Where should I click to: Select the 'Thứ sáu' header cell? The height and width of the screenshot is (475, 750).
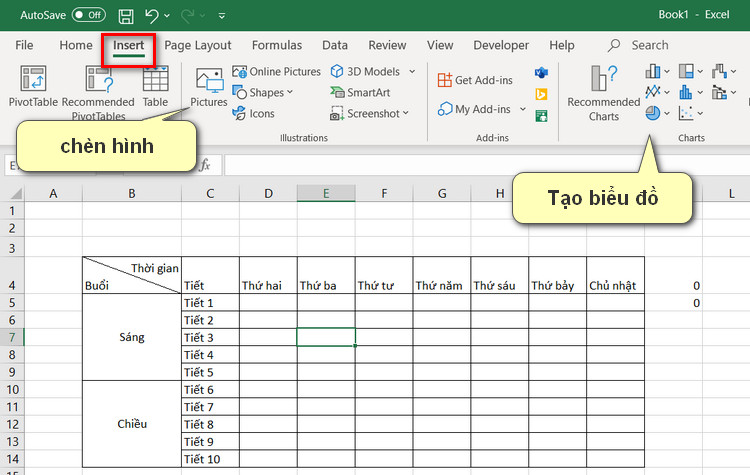click(499, 276)
